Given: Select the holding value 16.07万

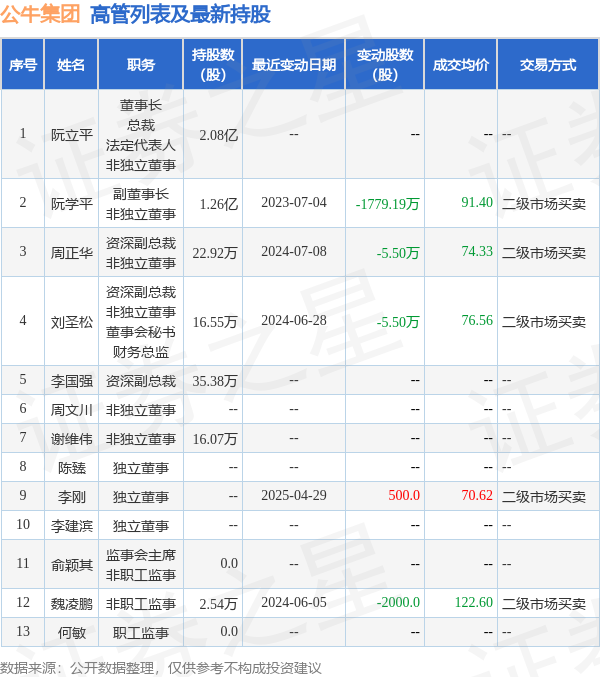Looking at the screenshot, I should tap(215, 439).
